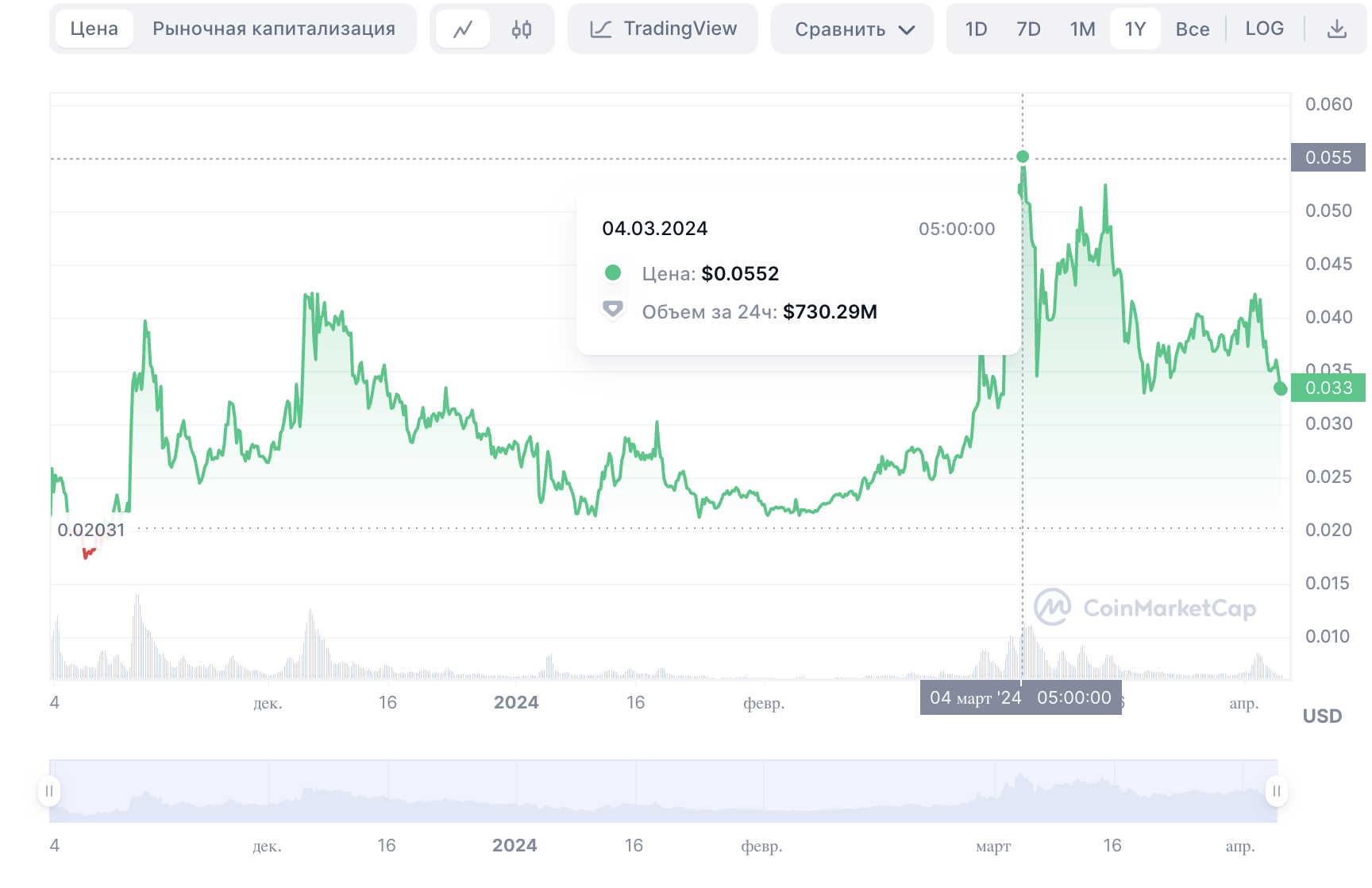Click the 0.033 current price label
Viewport: 1372px width, 888px height.
pos(1328,388)
